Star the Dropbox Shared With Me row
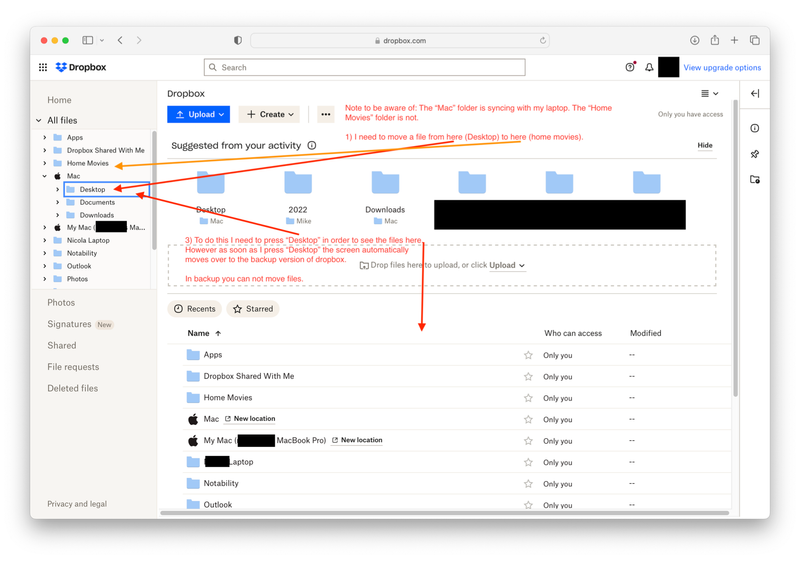 point(528,376)
